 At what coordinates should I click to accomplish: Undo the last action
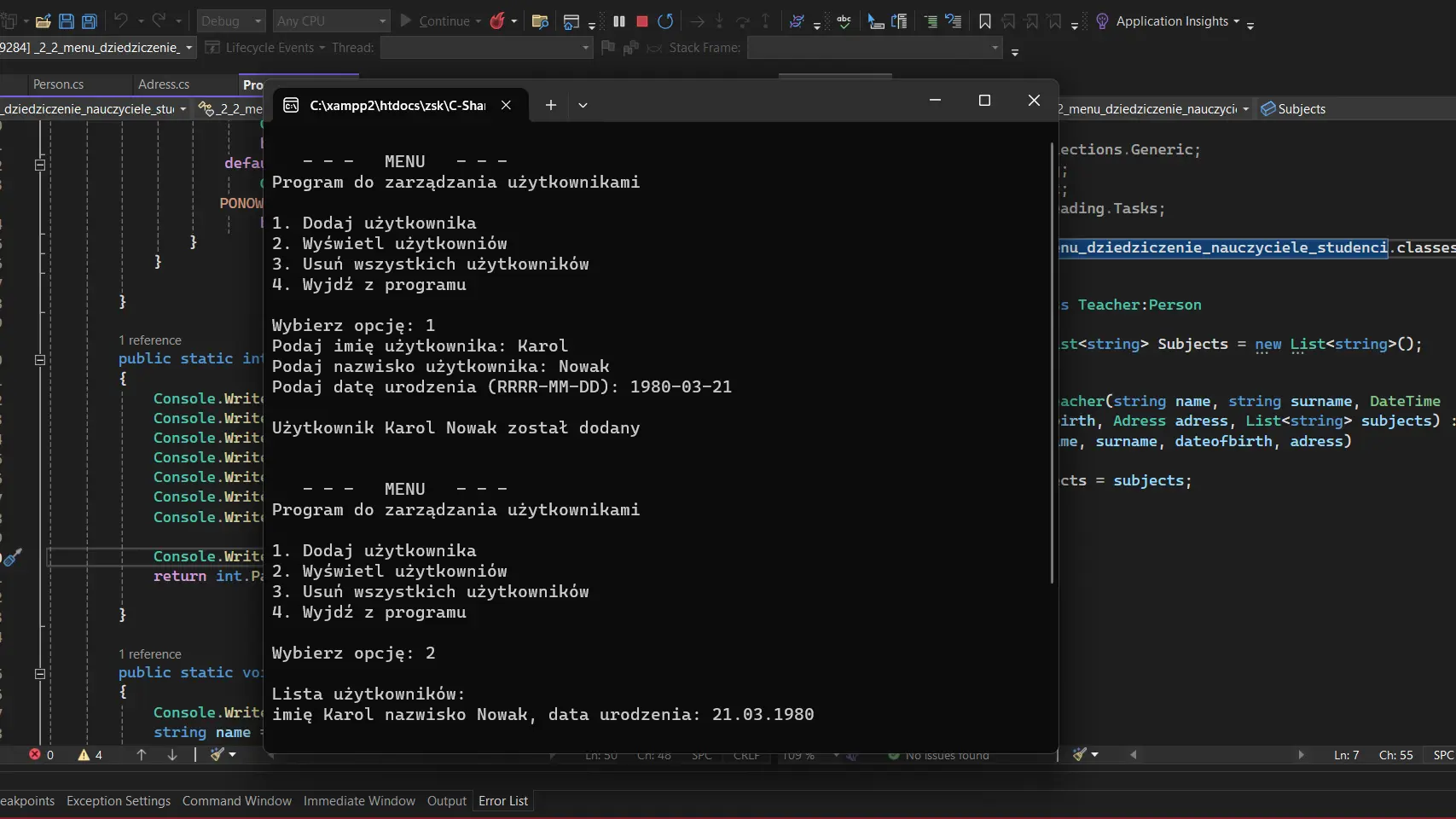click(x=120, y=20)
